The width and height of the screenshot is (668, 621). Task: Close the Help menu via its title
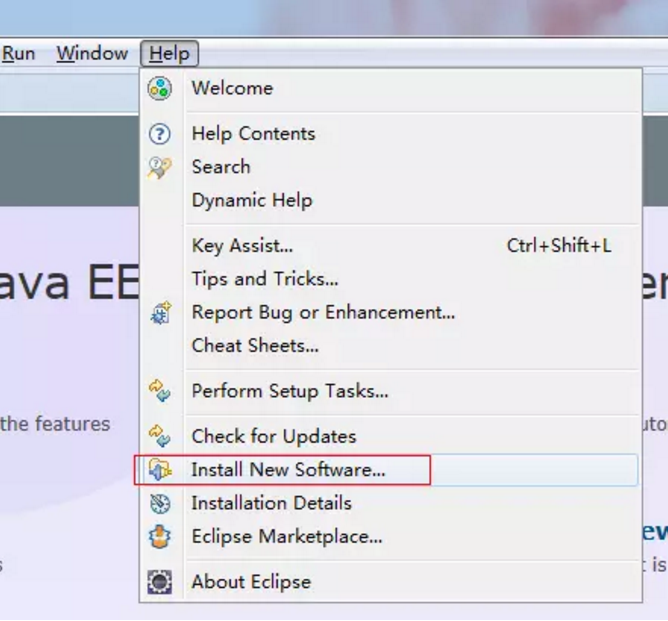pos(169,54)
